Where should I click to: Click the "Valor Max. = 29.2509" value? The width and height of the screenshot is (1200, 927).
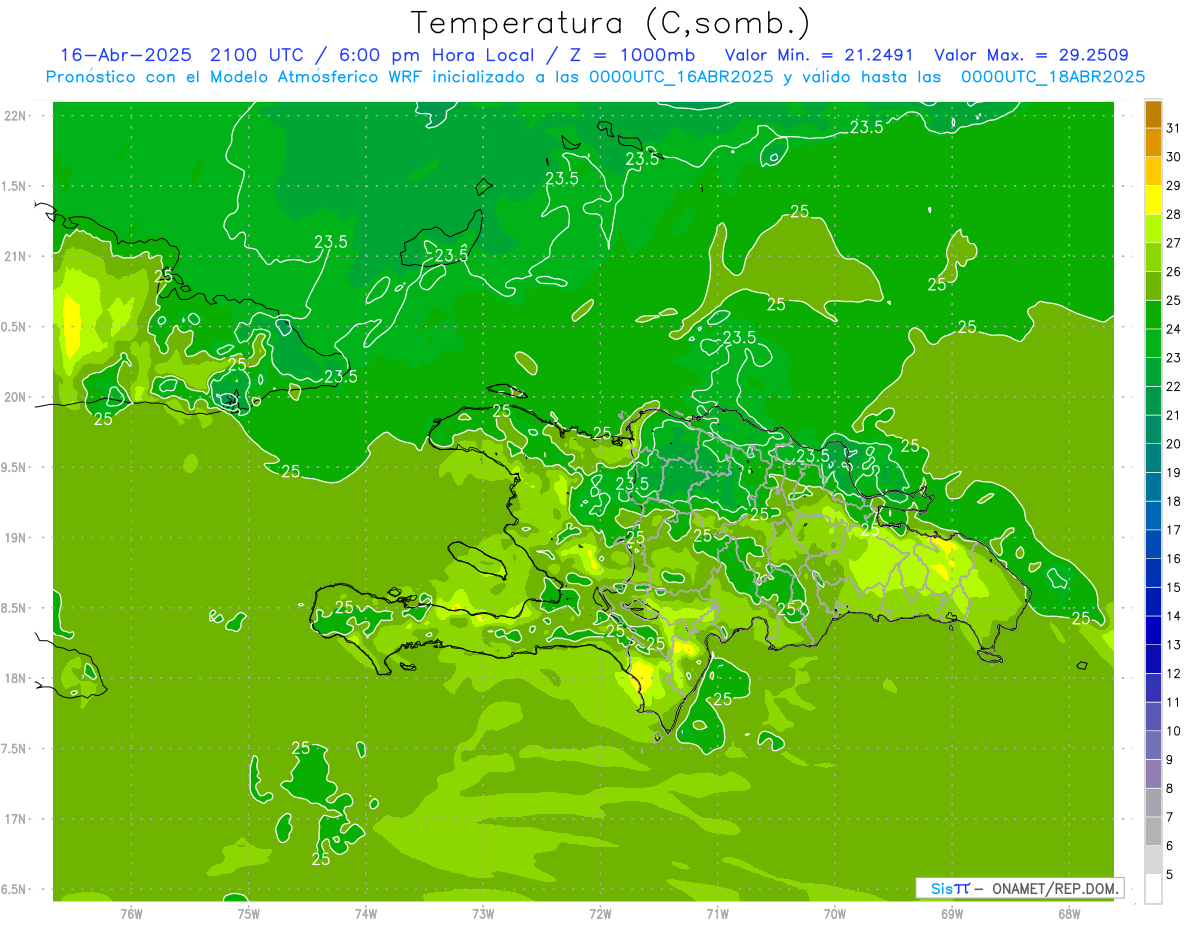point(1031,55)
